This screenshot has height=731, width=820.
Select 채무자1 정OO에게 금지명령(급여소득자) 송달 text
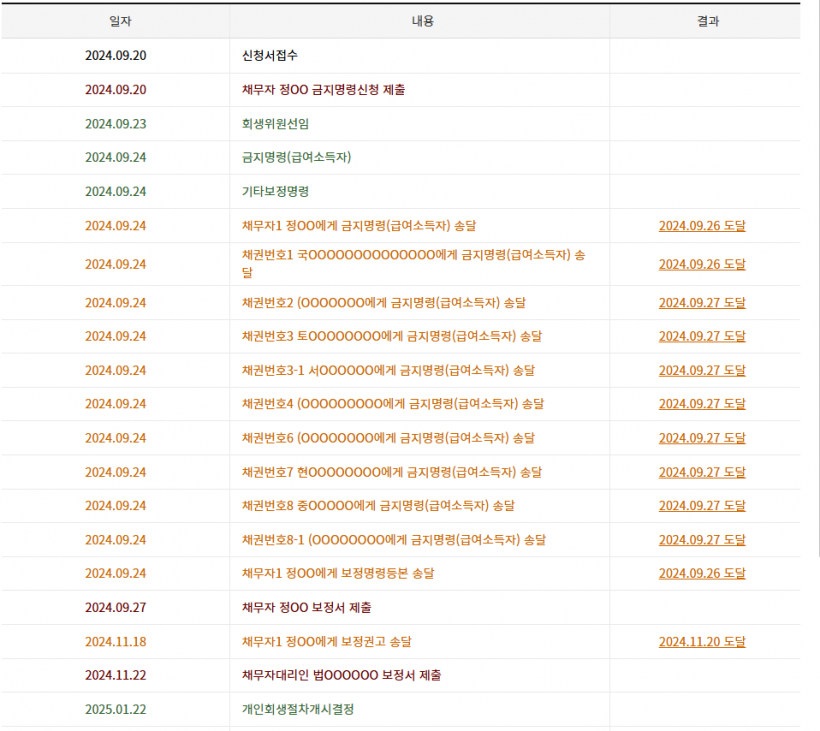[x=359, y=226]
